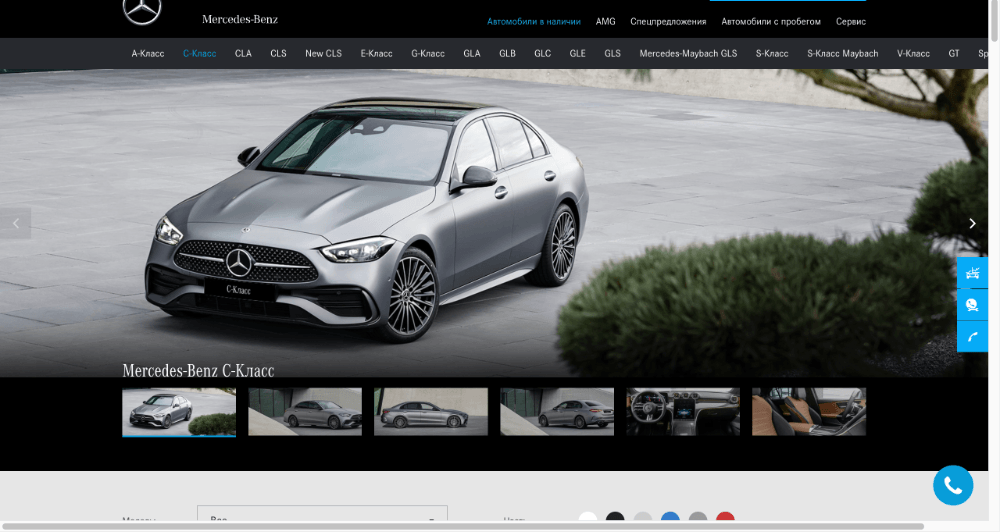Select third thumbnail showing side profile
This screenshot has width=1000, height=532.
(431, 412)
